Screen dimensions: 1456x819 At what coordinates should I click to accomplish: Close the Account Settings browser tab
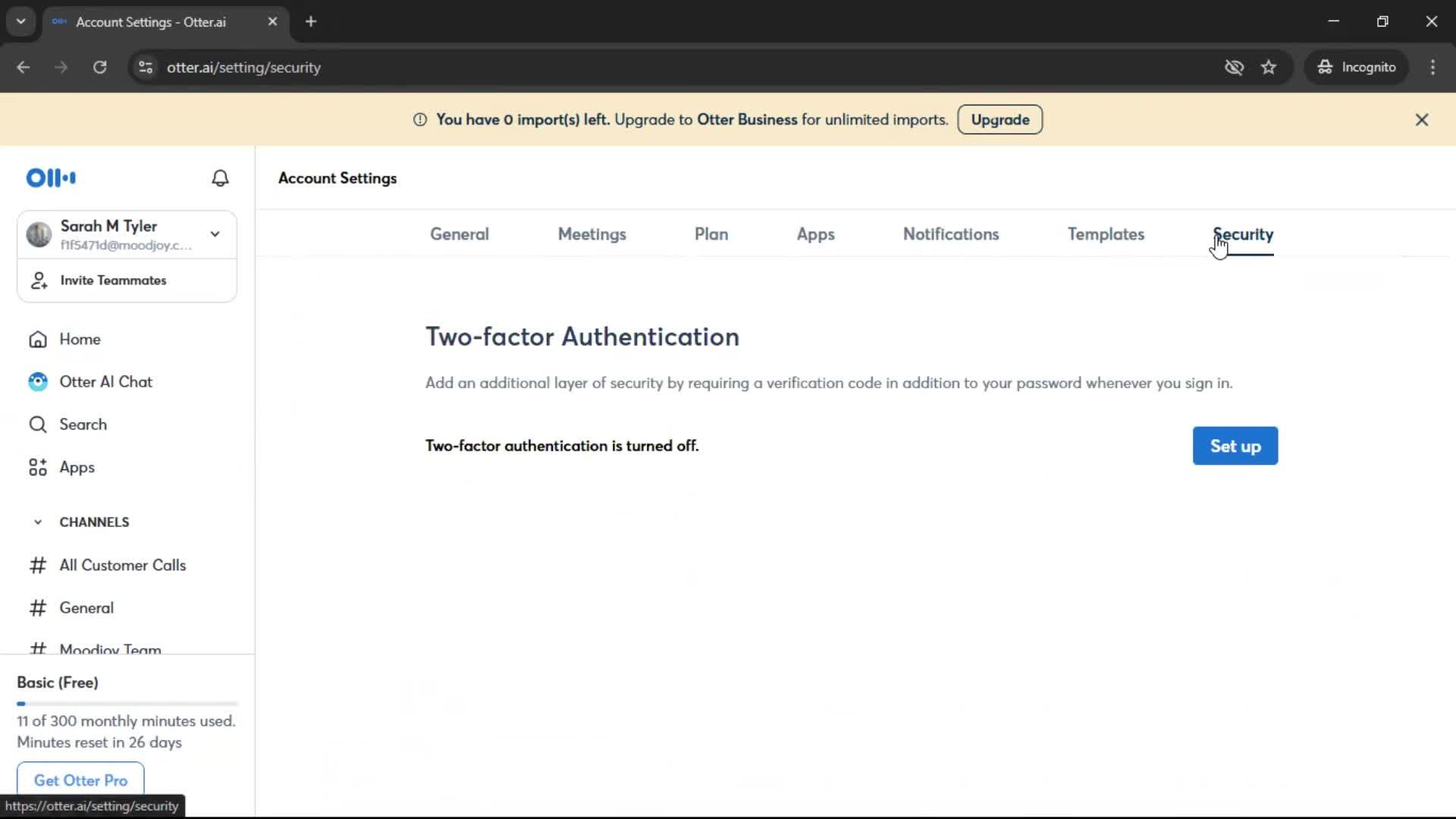(x=273, y=21)
